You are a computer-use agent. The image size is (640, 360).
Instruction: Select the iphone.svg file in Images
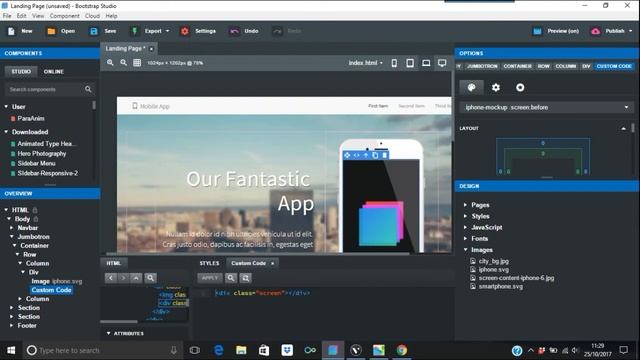[493, 269]
